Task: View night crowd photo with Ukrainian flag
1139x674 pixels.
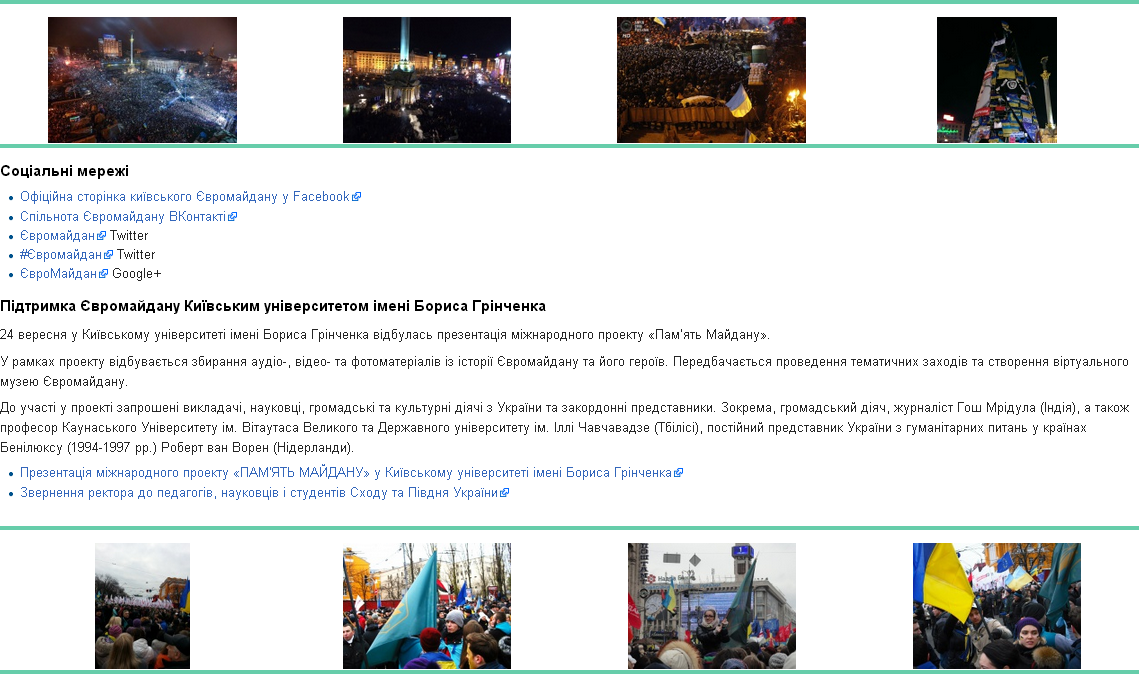Action: tap(711, 80)
